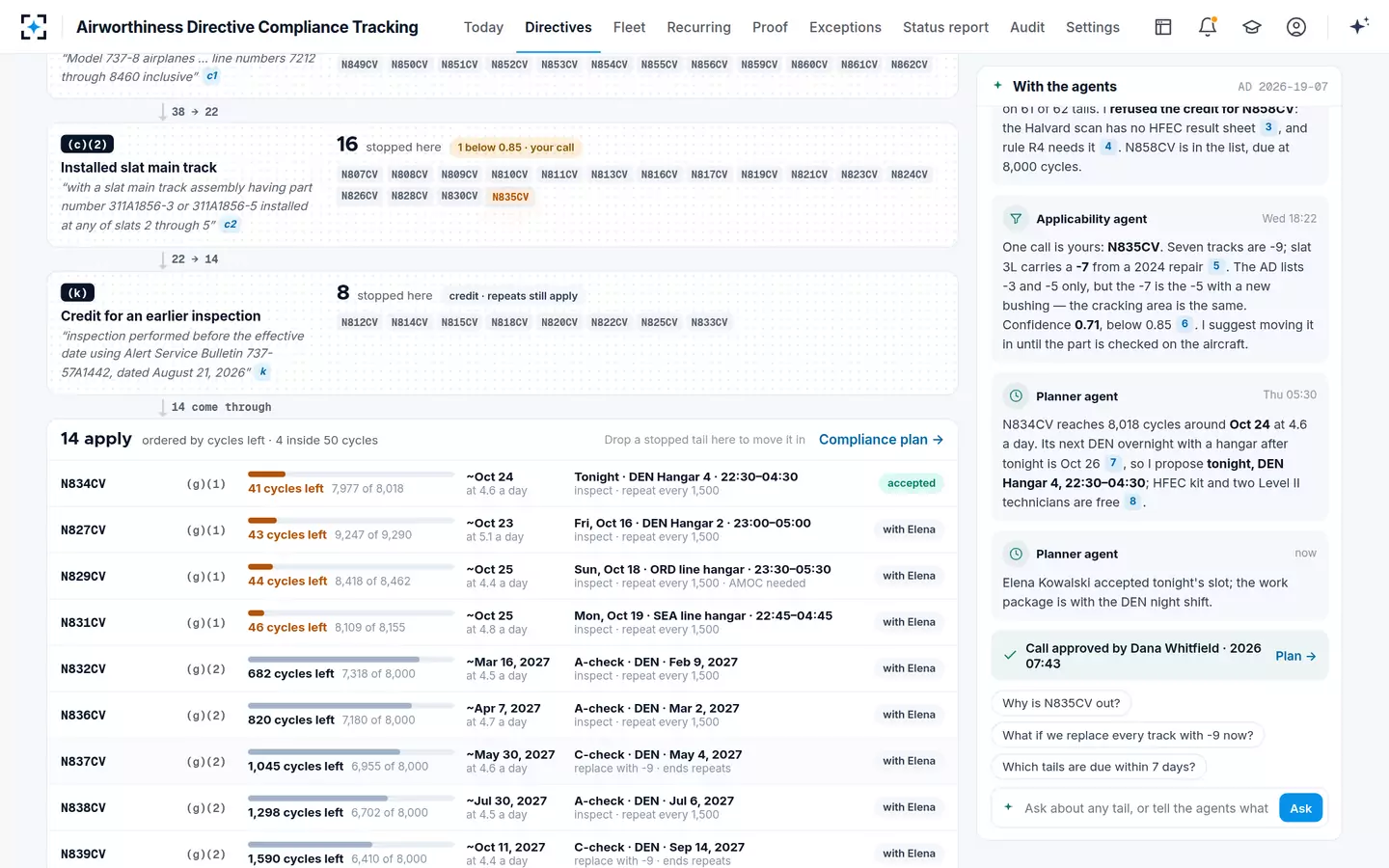Open the Compliance plan link
The width and height of the screenshot is (1389, 868).
pos(881,440)
